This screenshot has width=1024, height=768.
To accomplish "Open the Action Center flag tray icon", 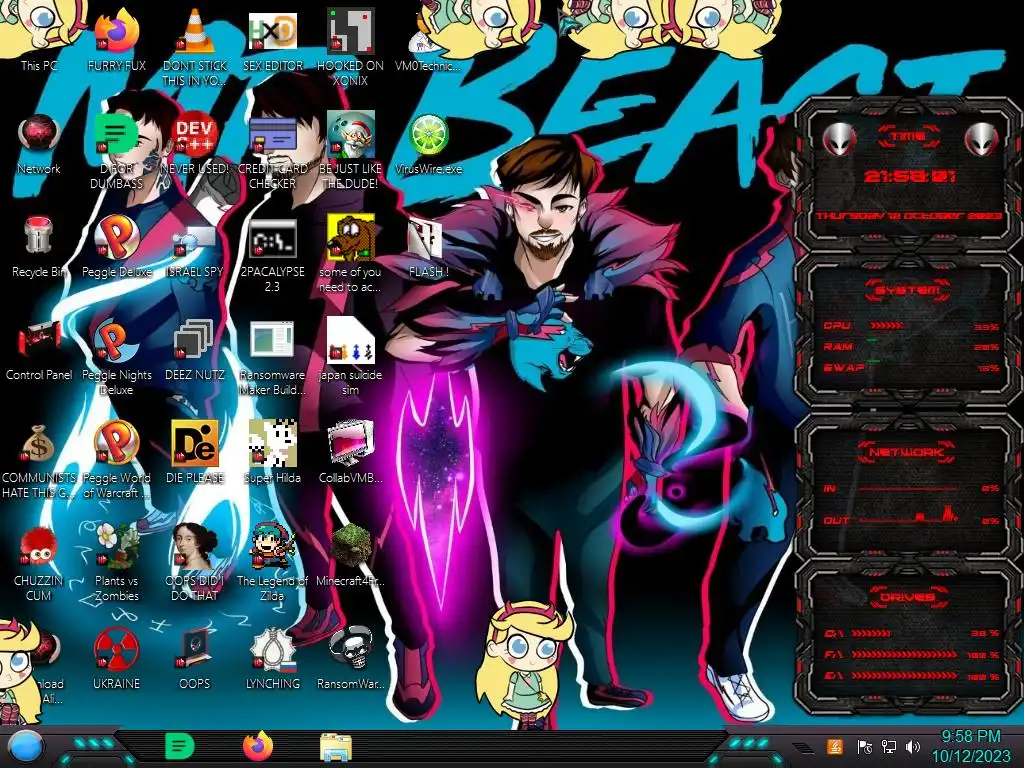I will click(865, 746).
